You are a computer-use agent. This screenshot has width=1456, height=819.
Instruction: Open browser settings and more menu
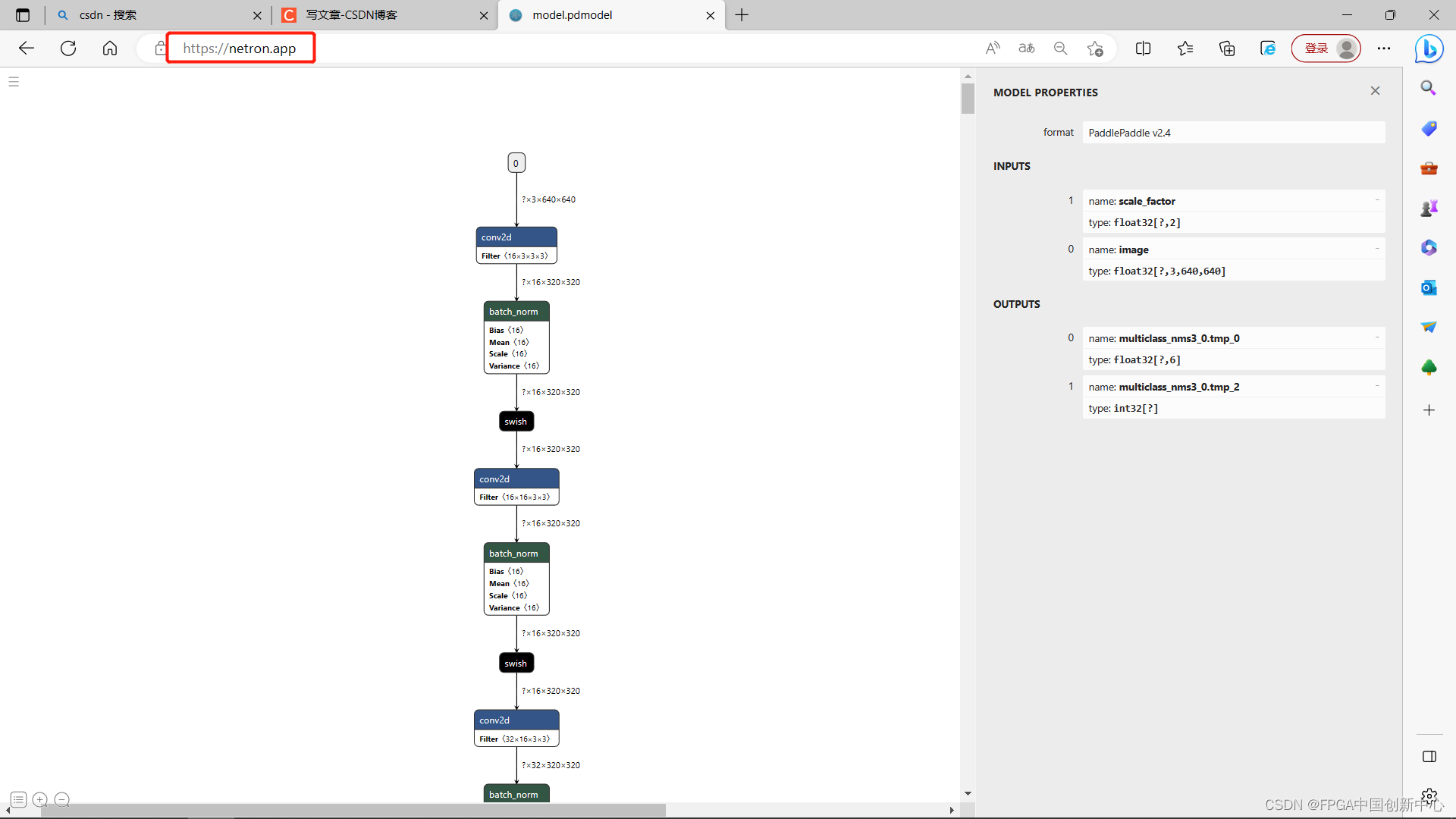coord(1384,49)
